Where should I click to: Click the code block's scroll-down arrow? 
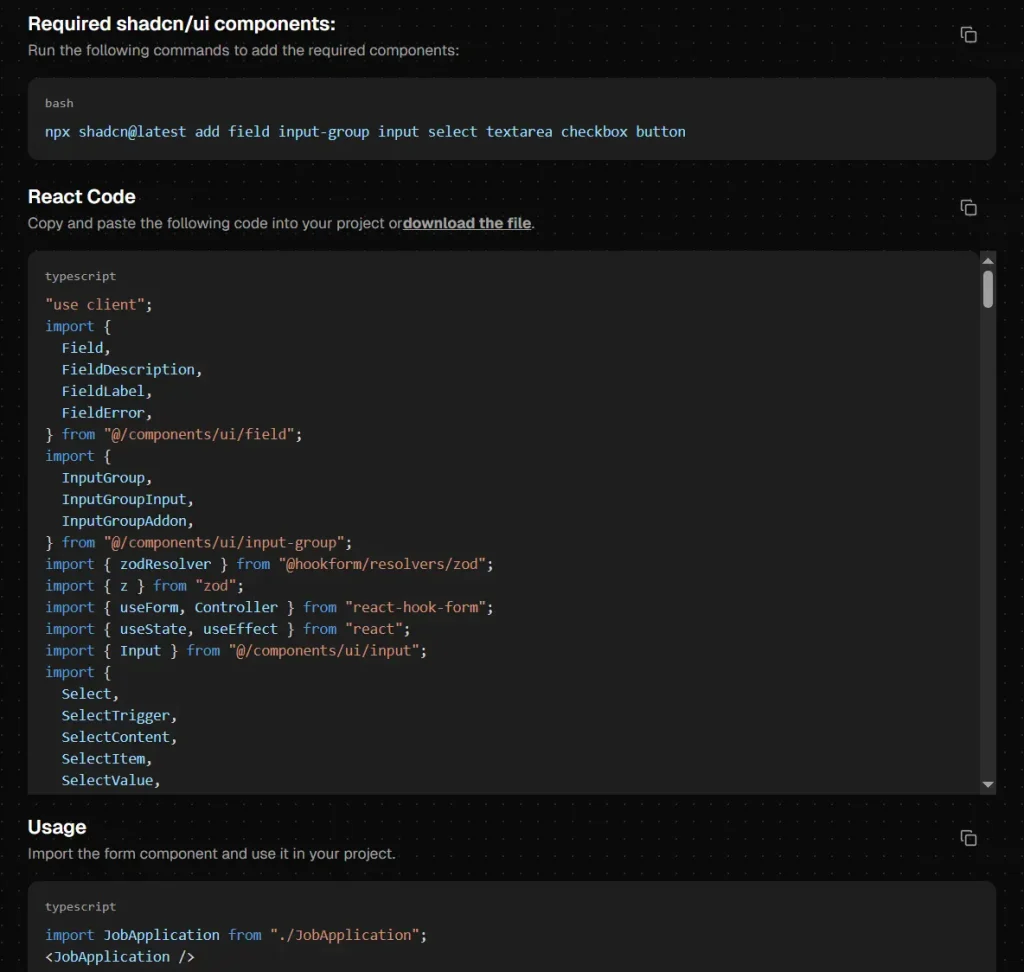(x=988, y=784)
